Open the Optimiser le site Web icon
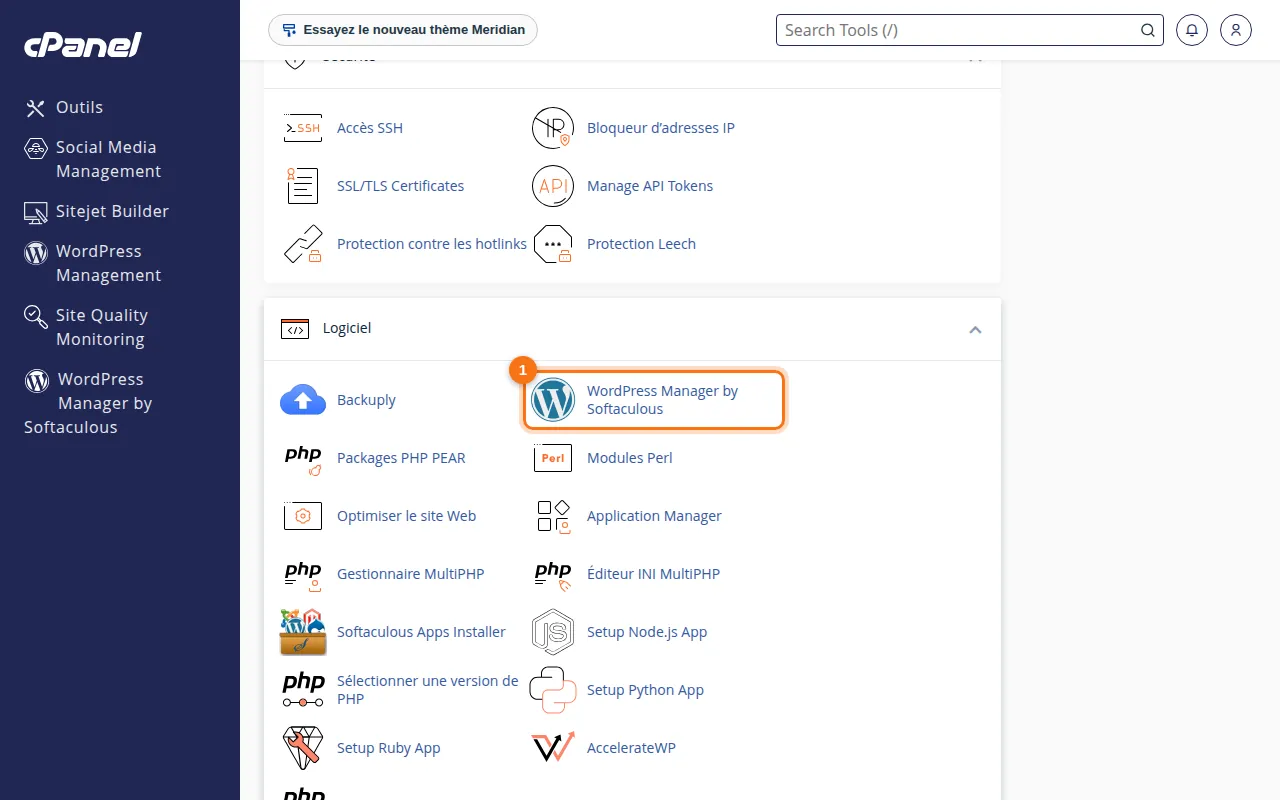The image size is (1280, 800). point(302,516)
